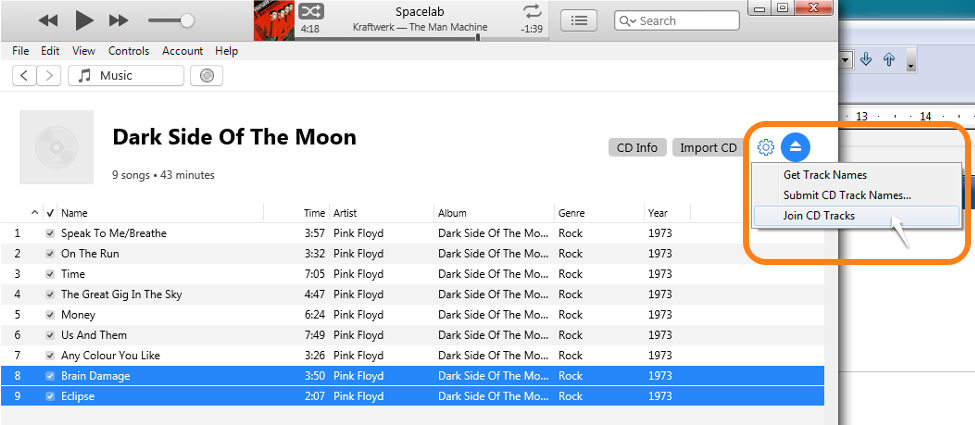Viewport: 975px width, 425px height.
Task: Click the Import CD button
Action: coord(708,148)
